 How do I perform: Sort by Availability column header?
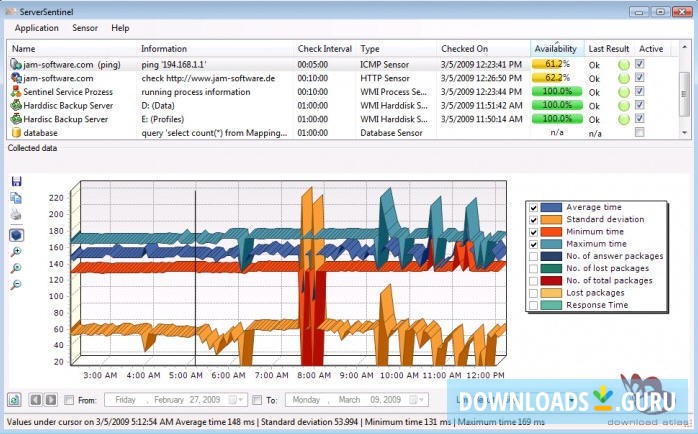click(x=557, y=49)
